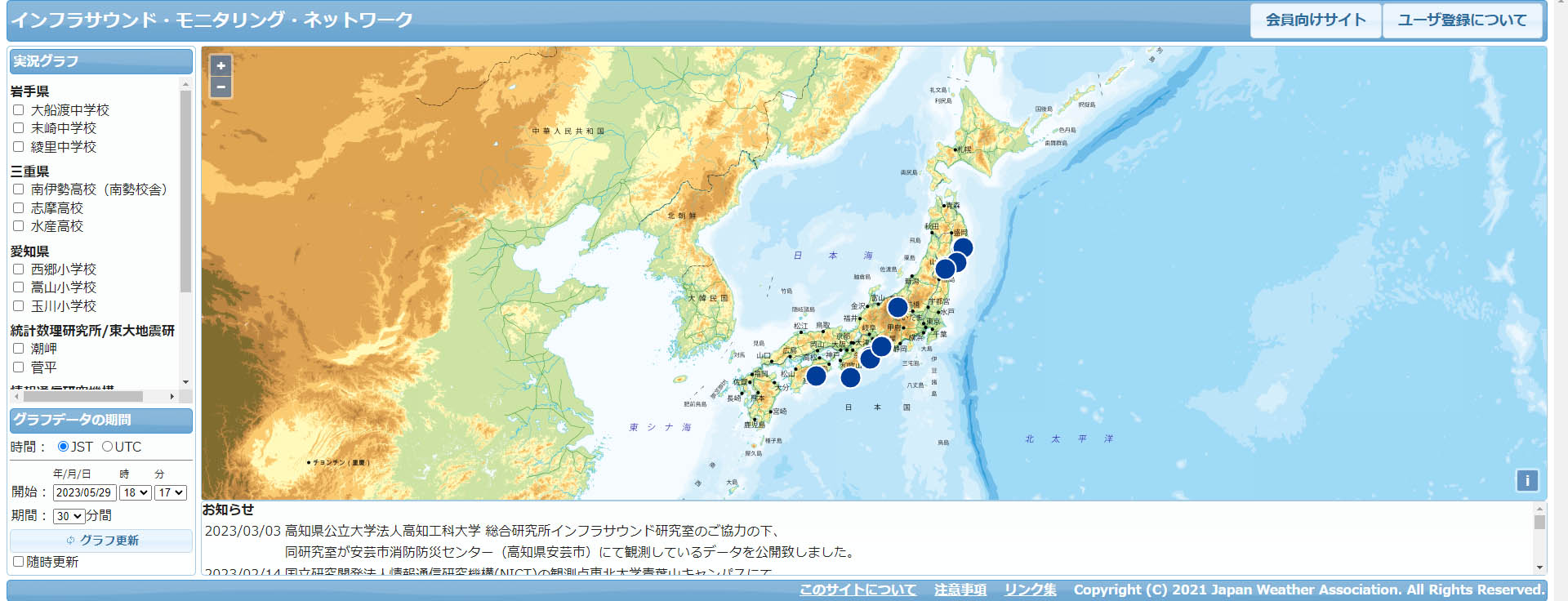Check 大船渡中学校 checkbox
Screen dimensions: 1568x601
coord(18,109)
